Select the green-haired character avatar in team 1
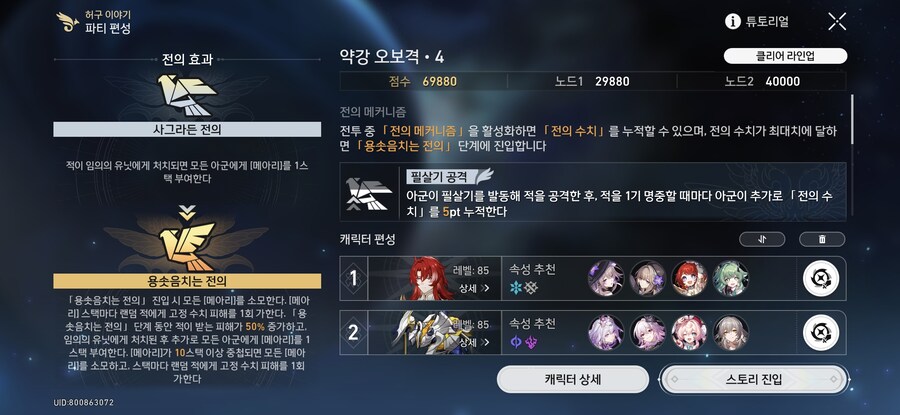This screenshot has width=900, height=415. pyautogui.click(x=731, y=278)
